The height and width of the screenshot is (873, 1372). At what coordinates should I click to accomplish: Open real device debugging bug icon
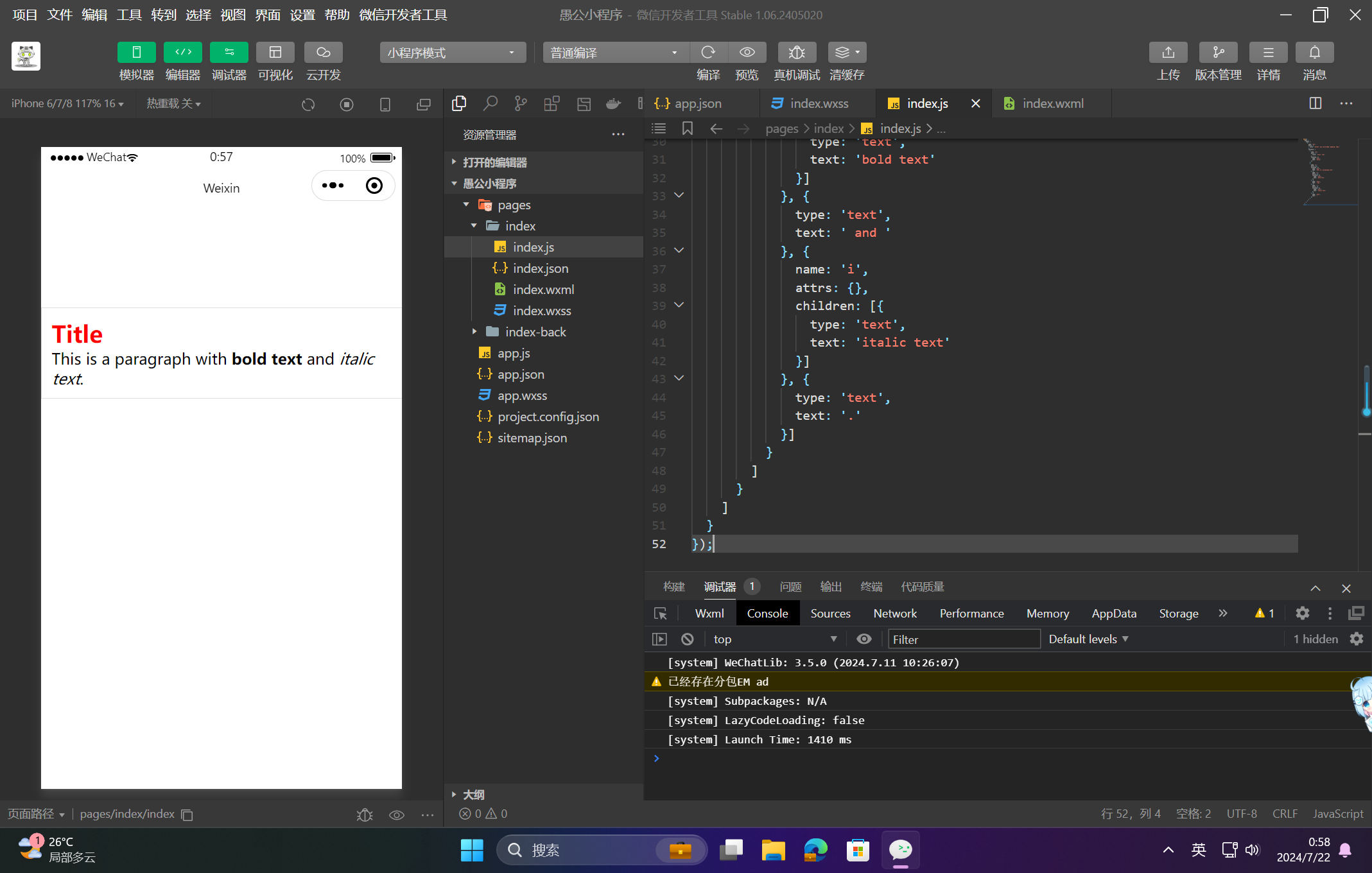coord(796,53)
